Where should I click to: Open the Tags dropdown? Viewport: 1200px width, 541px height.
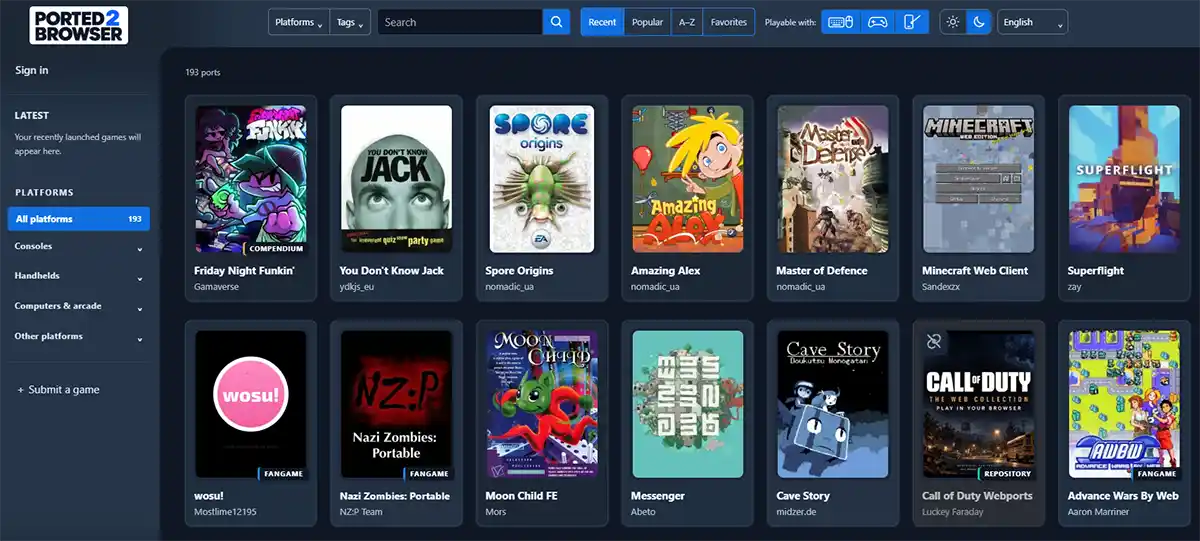click(350, 22)
